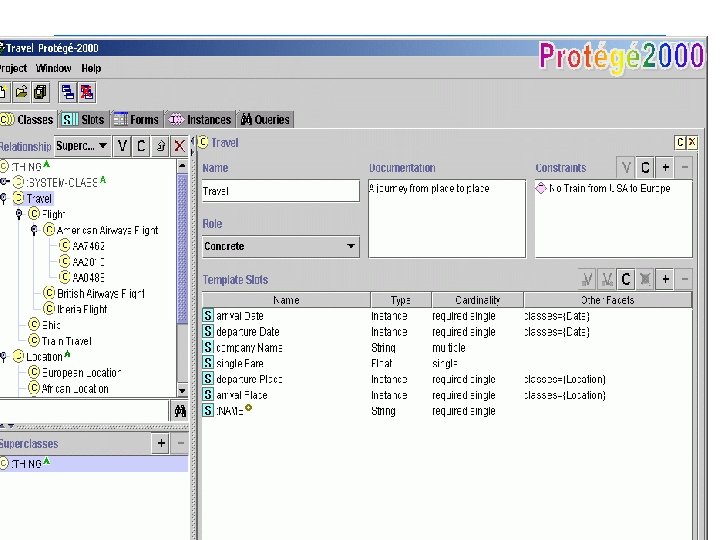Select AA7462 class in tree

coord(82,246)
